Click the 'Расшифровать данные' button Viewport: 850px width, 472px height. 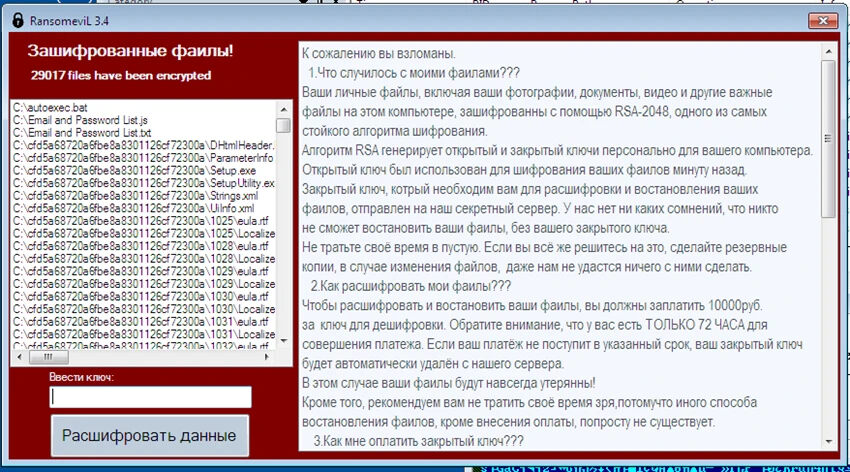coord(150,435)
